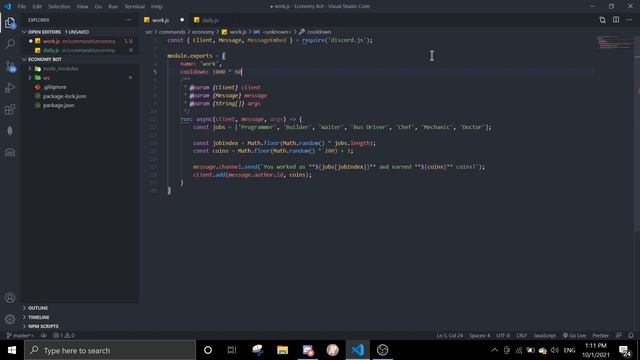Switch to the work.js editor tab
This screenshot has height=360, width=640.
coord(161,20)
